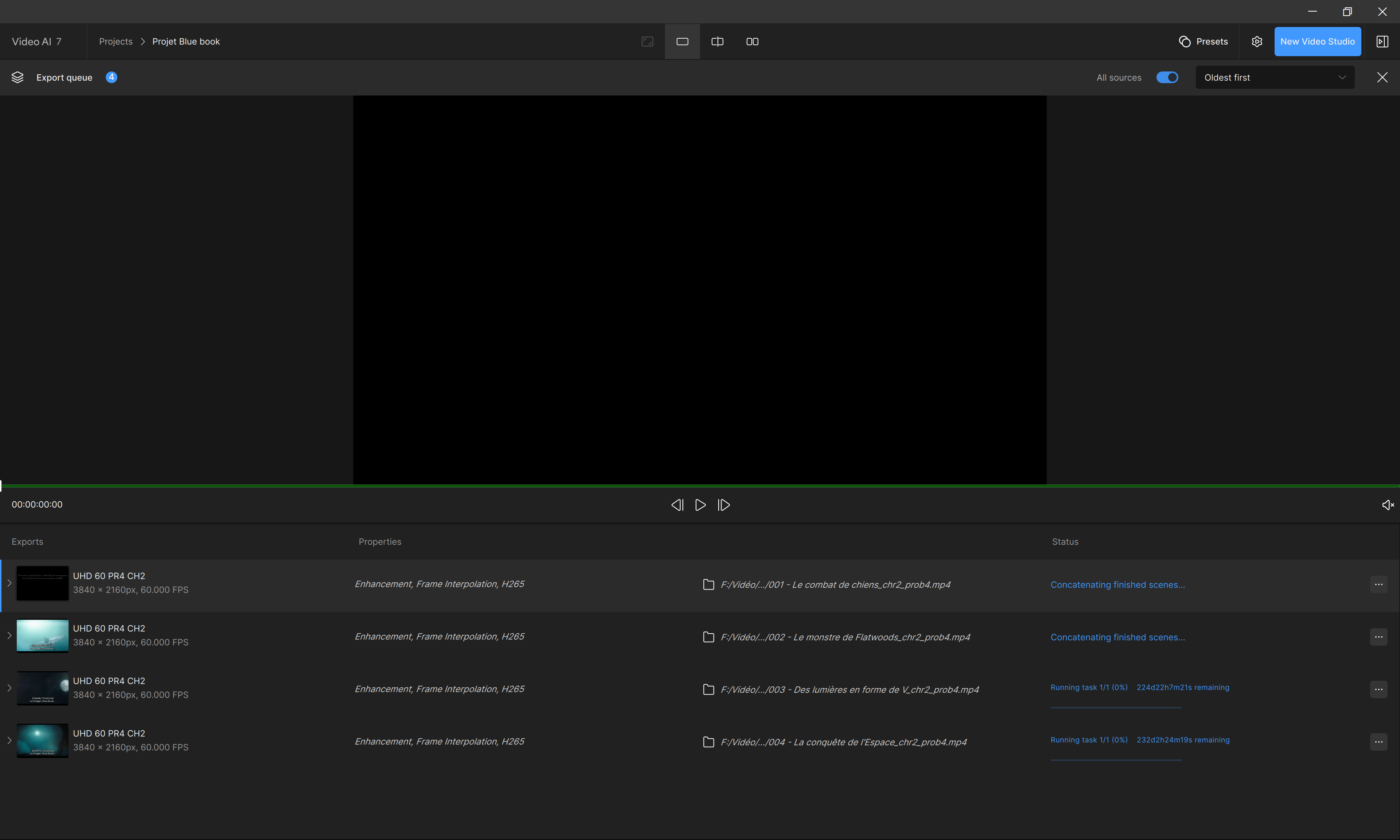
Task: Play the video preview
Action: [x=700, y=505]
